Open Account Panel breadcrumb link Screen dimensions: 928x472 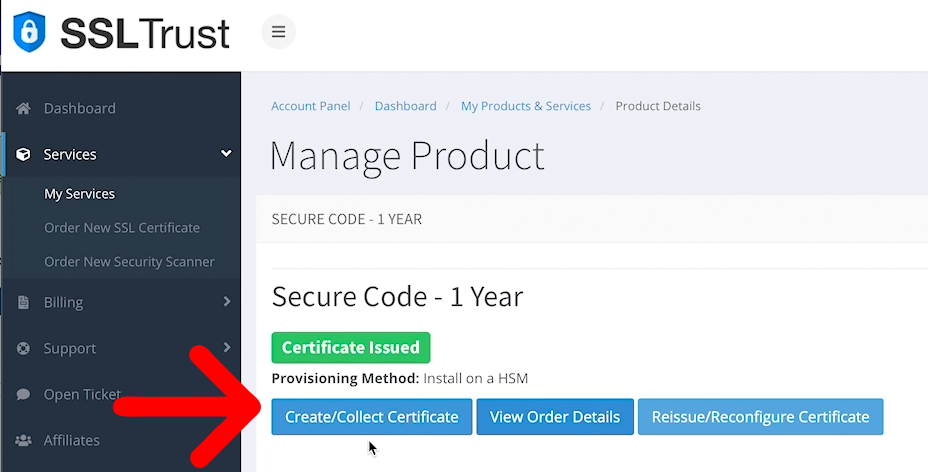pos(311,106)
